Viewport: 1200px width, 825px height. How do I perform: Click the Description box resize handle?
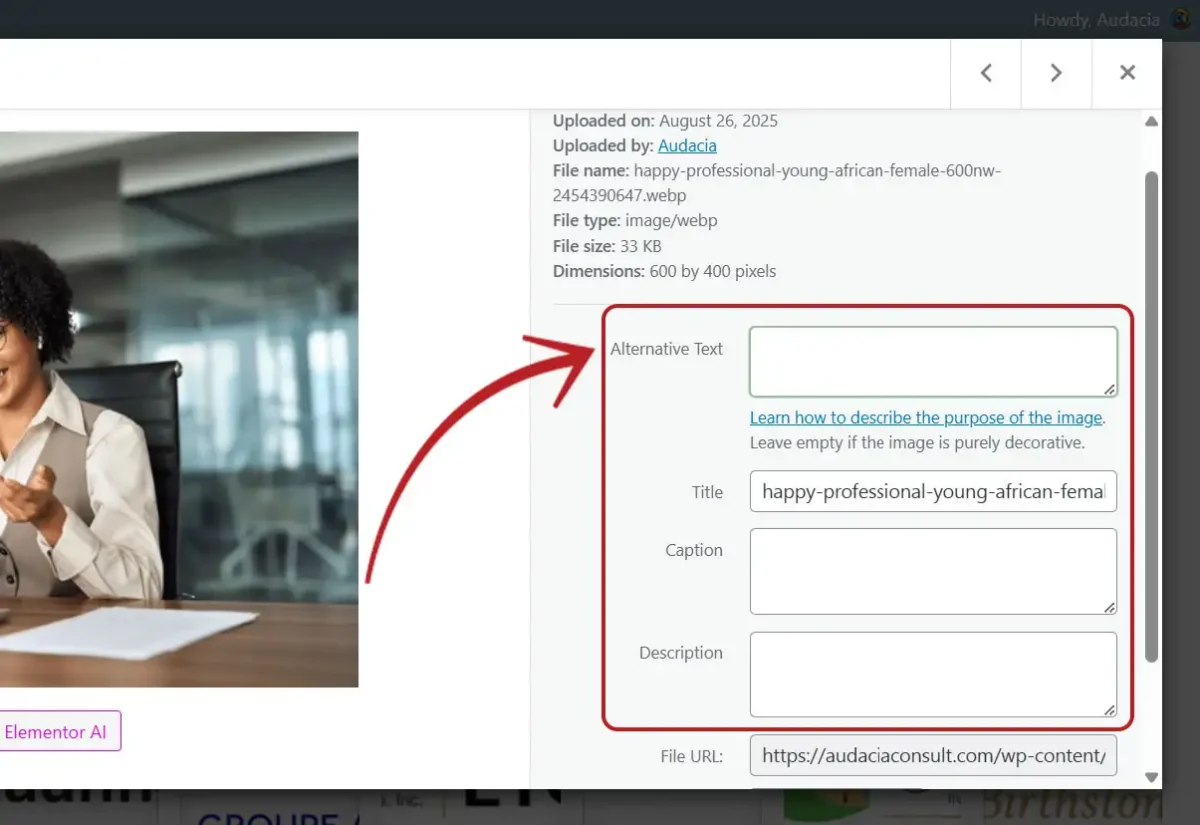point(1110,710)
